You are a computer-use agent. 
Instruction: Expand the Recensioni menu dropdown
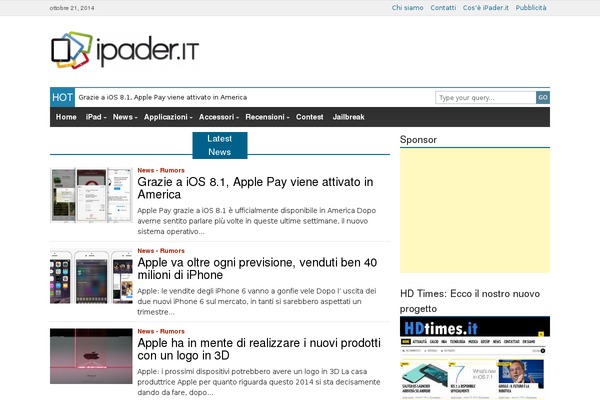267,117
